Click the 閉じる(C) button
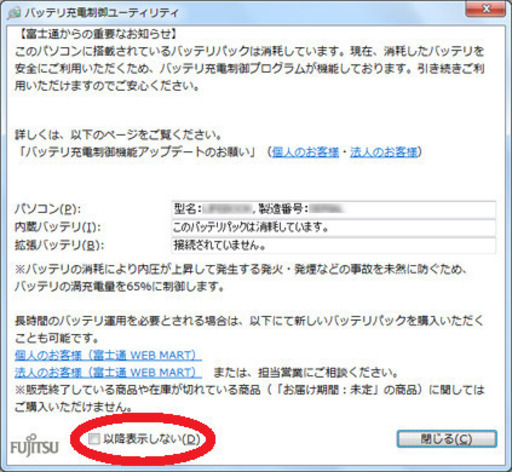Viewport: 512px width, 472px height. coord(447,439)
